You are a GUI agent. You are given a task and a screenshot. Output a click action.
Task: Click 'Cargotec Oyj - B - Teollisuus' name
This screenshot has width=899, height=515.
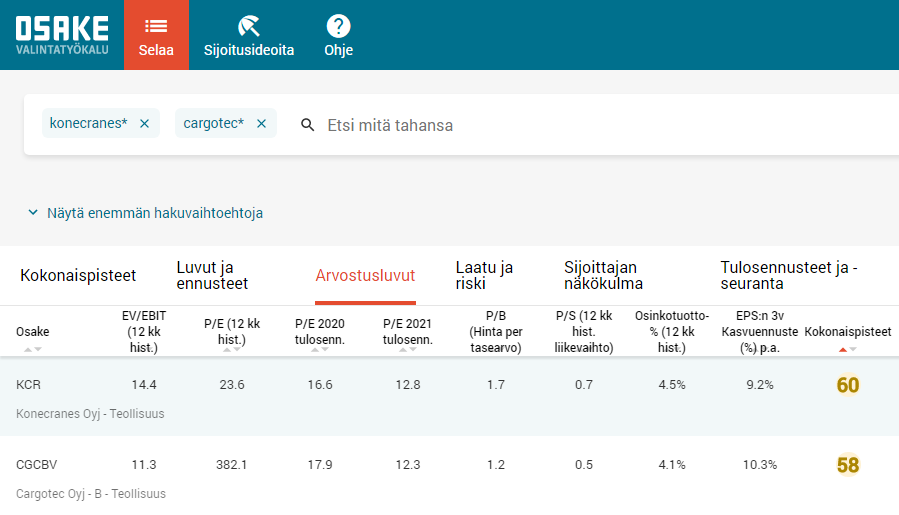pos(91,494)
